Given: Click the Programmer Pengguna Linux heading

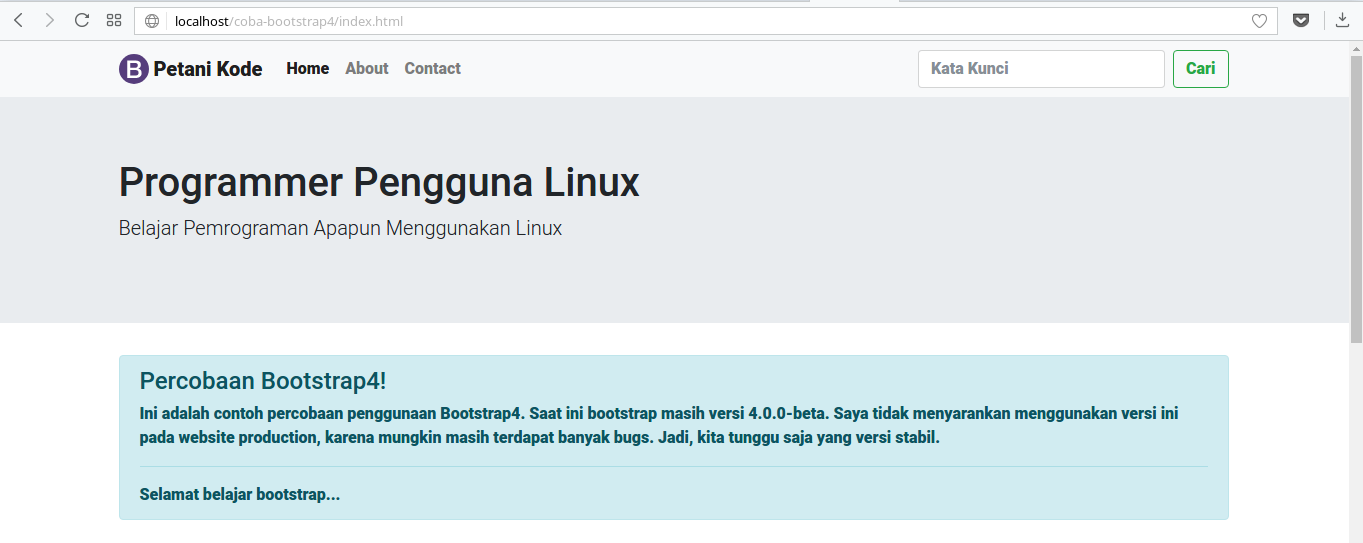Looking at the screenshot, I should pyautogui.click(x=379, y=183).
